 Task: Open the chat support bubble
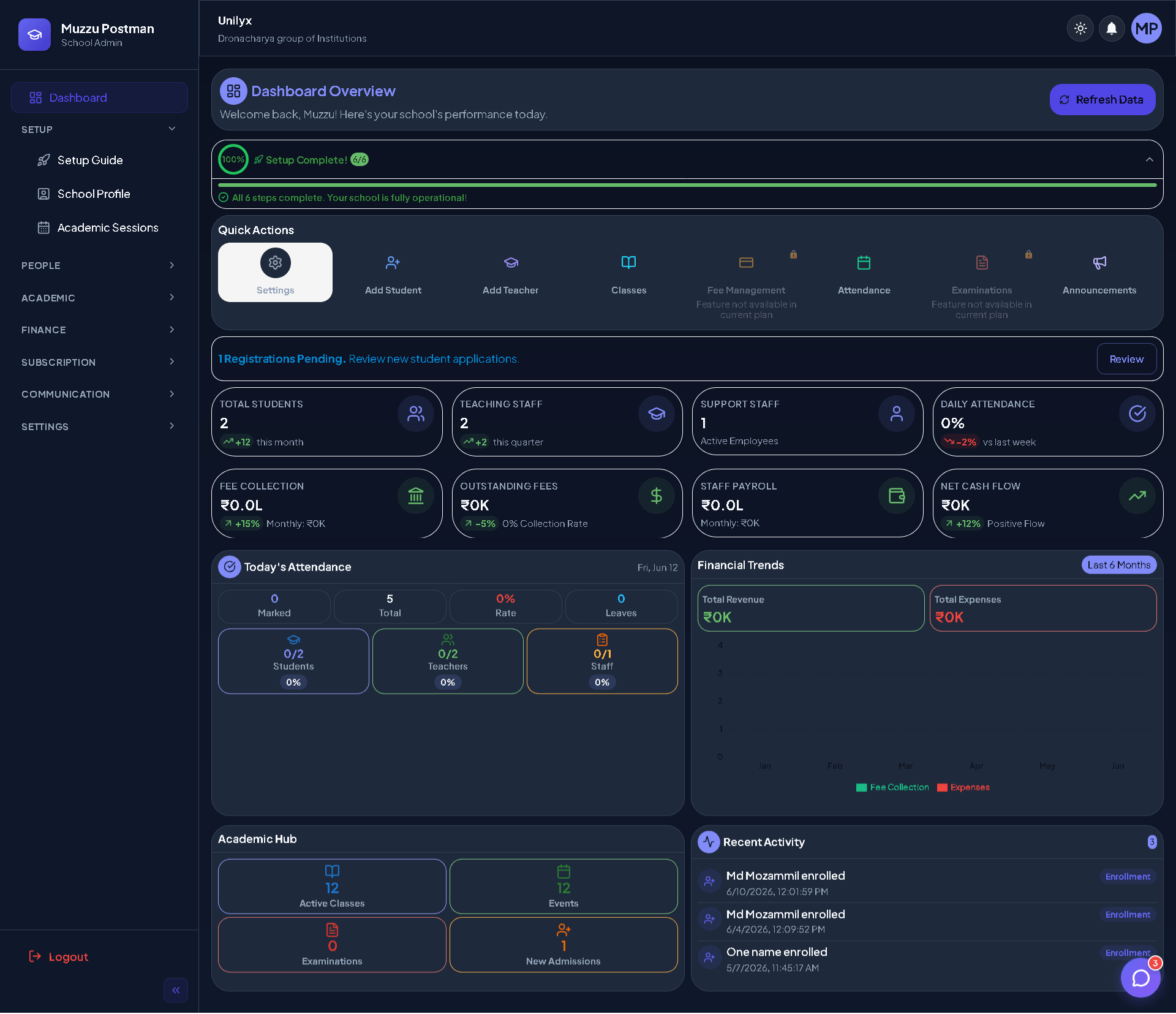tap(1140, 978)
